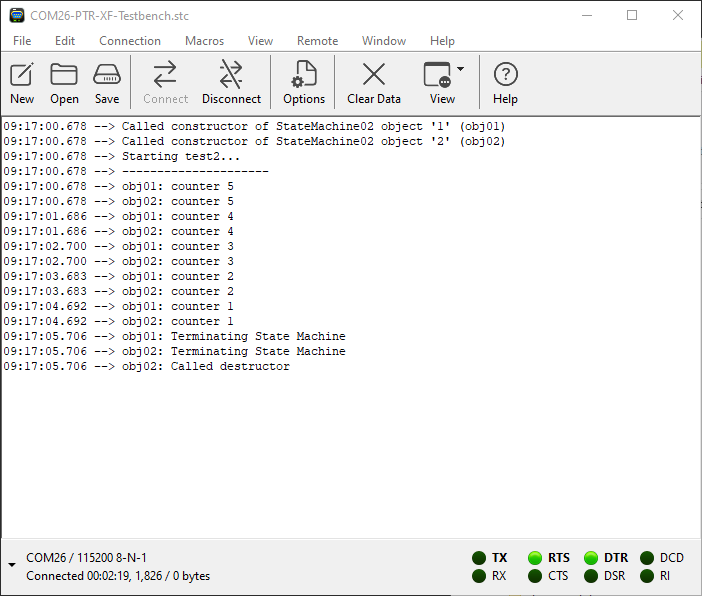Toggle the DTR signal indicator

coord(592,558)
